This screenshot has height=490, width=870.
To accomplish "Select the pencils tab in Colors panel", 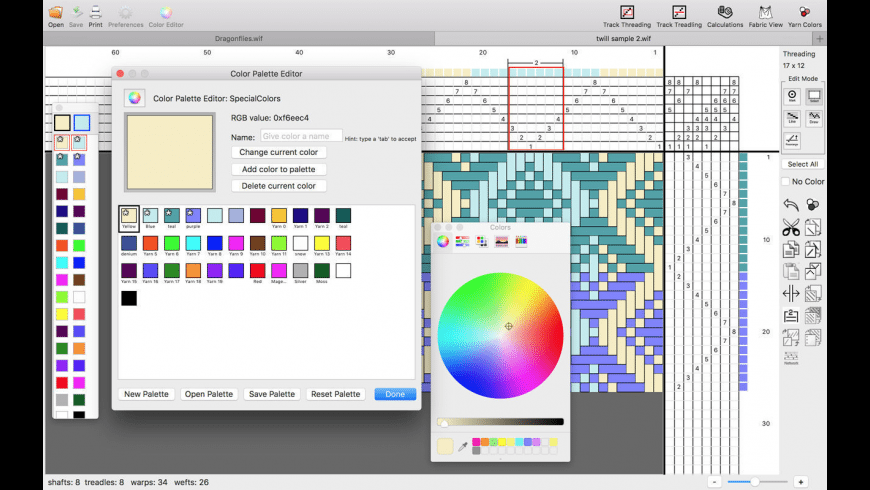I will 521,241.
